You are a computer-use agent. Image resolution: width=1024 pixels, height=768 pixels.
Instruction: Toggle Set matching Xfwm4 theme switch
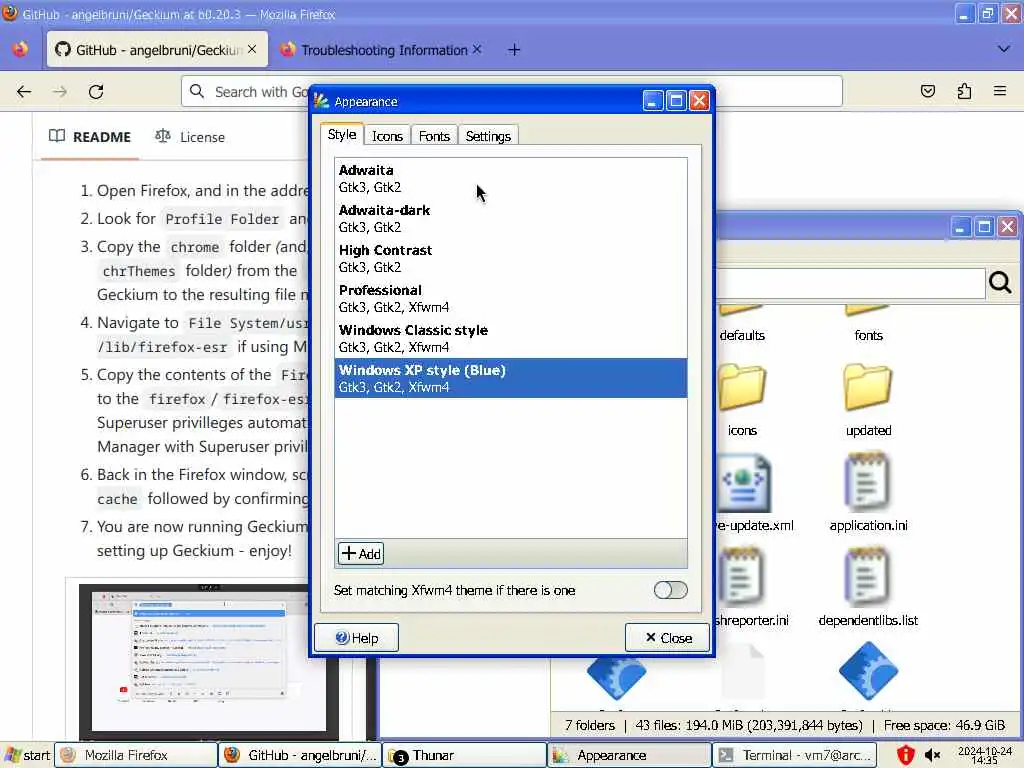pos(670,590)
